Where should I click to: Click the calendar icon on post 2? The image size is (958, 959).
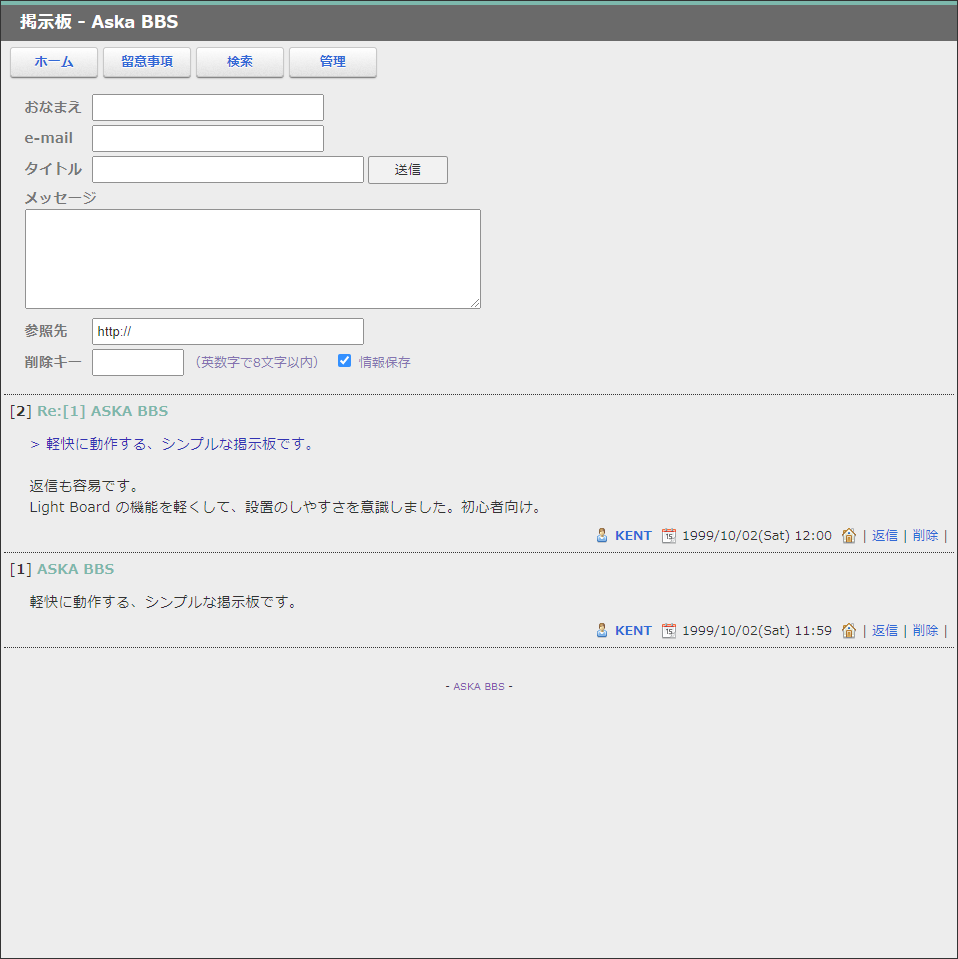click(x=669, y=535)
